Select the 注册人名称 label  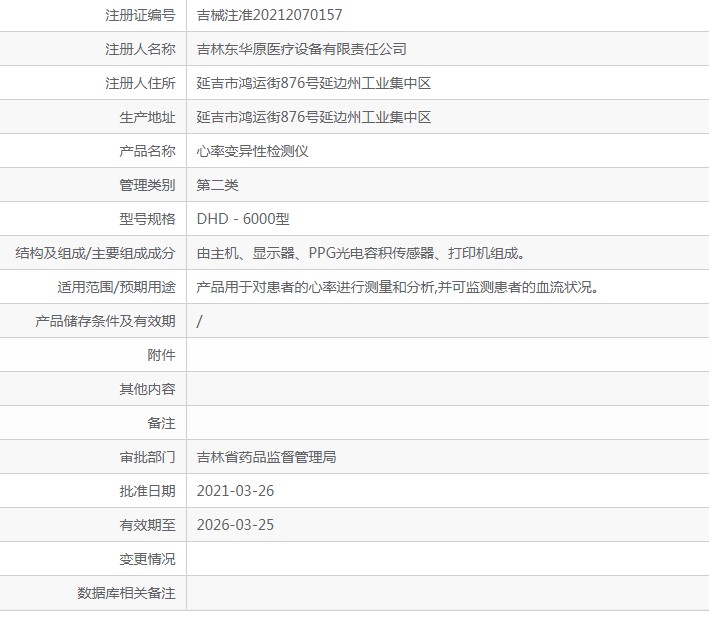[140, 49]
